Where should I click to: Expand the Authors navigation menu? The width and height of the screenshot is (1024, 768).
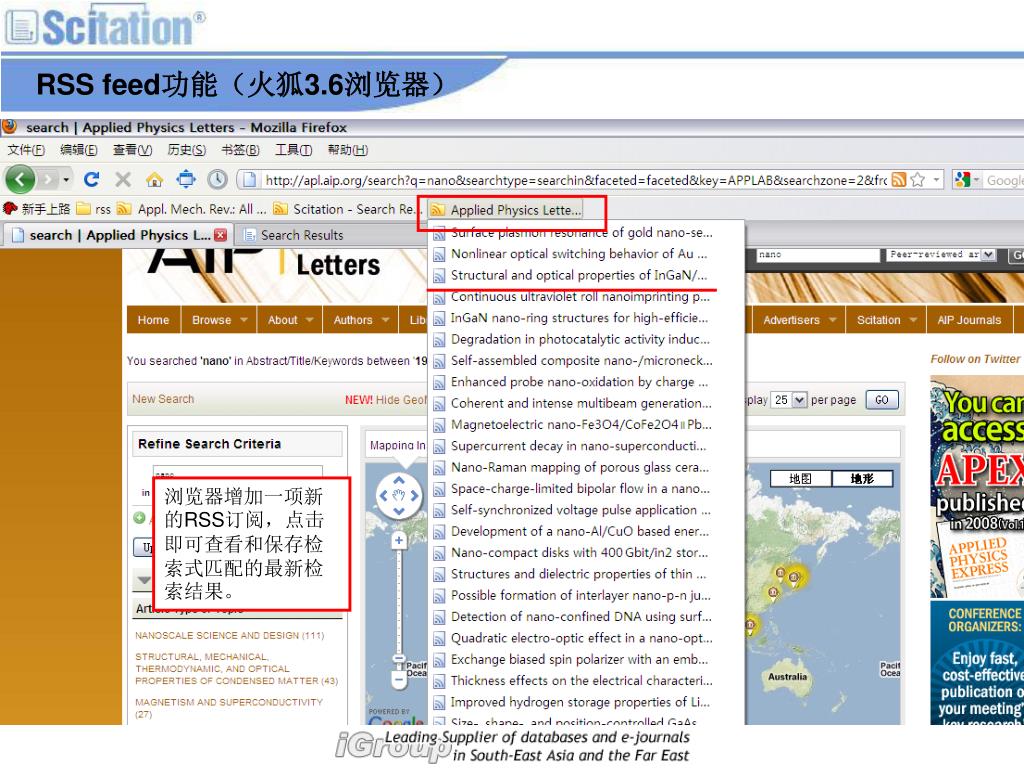click(x=360, y=320)
